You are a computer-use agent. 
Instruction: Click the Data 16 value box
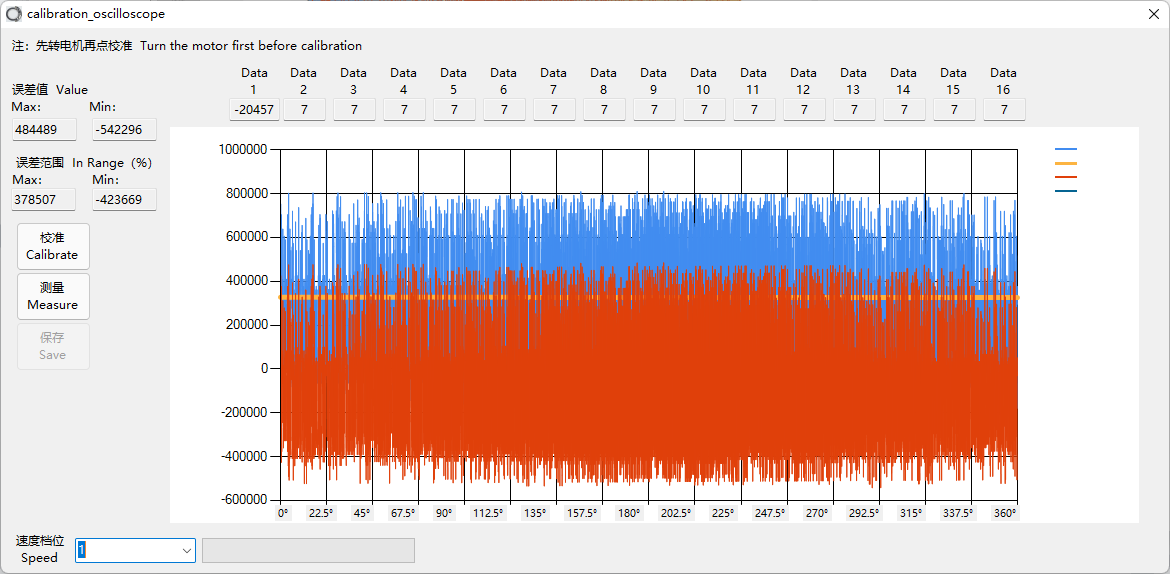pos(1004,110)
